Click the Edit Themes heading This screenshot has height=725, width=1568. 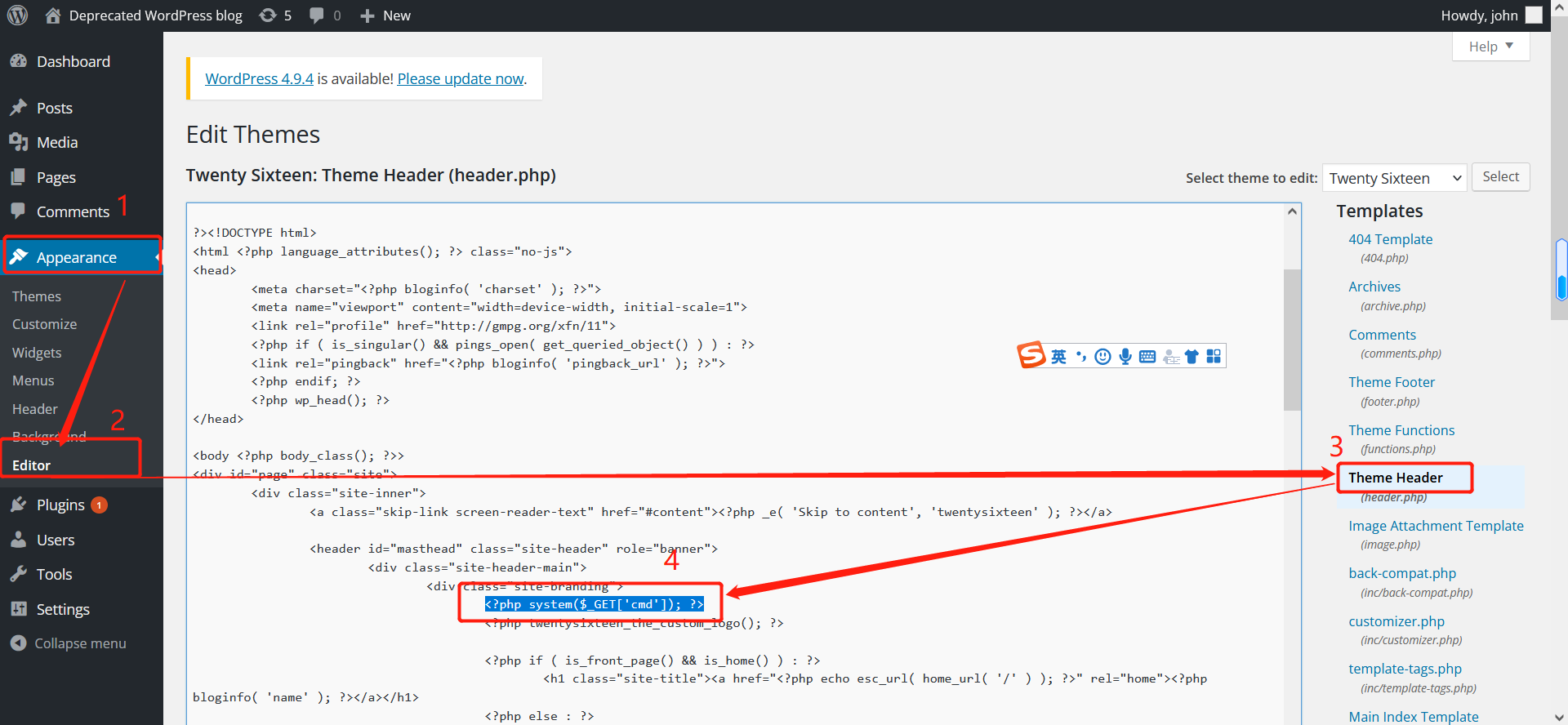click(x=253, y=134)
